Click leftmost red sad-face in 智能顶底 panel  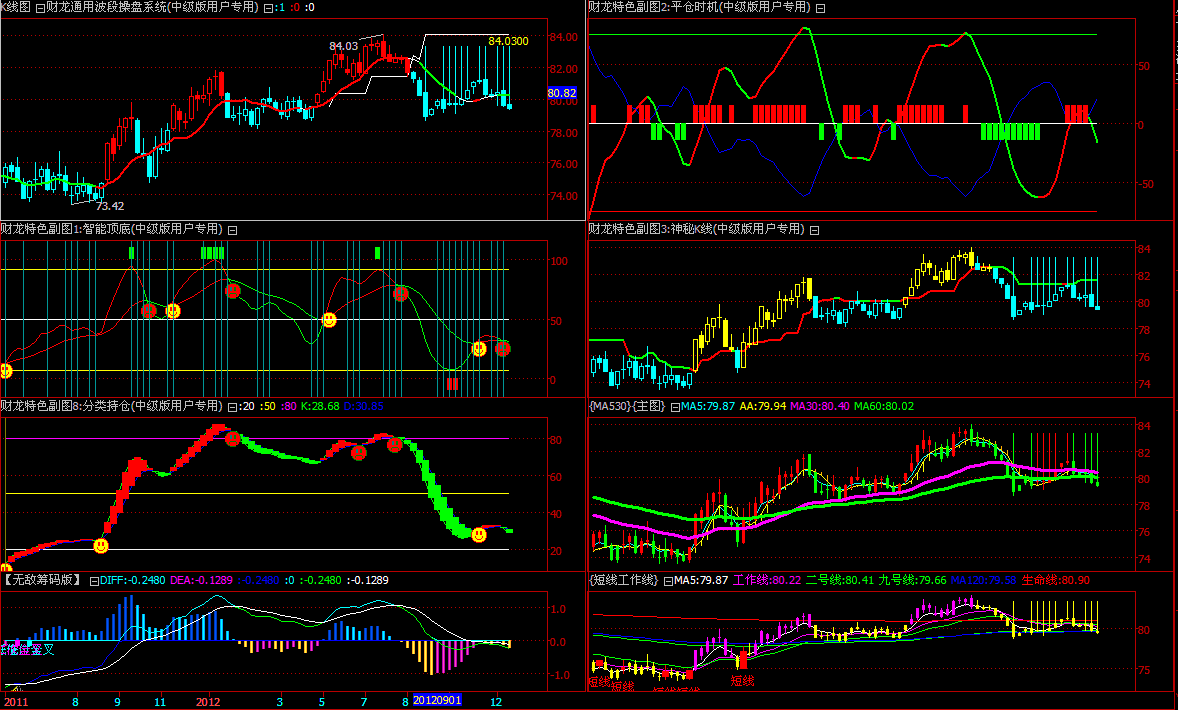tap(149, 310)
